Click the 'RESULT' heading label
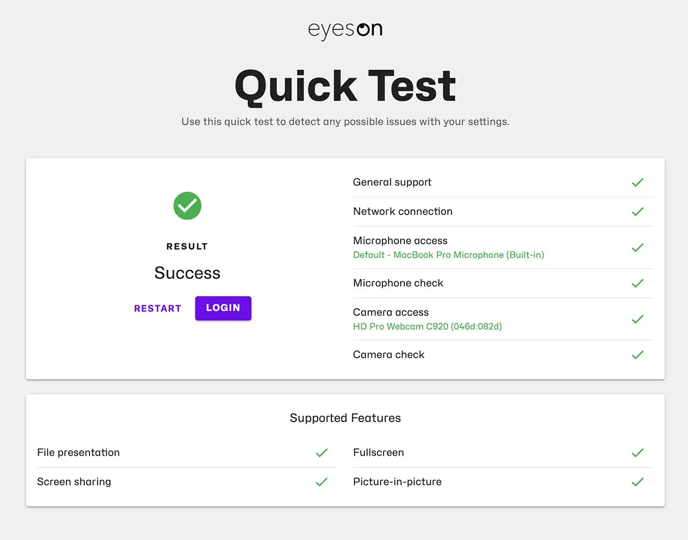Image resolution: width=688 pixels, height=540 pixels. click(x=187, y=246)
